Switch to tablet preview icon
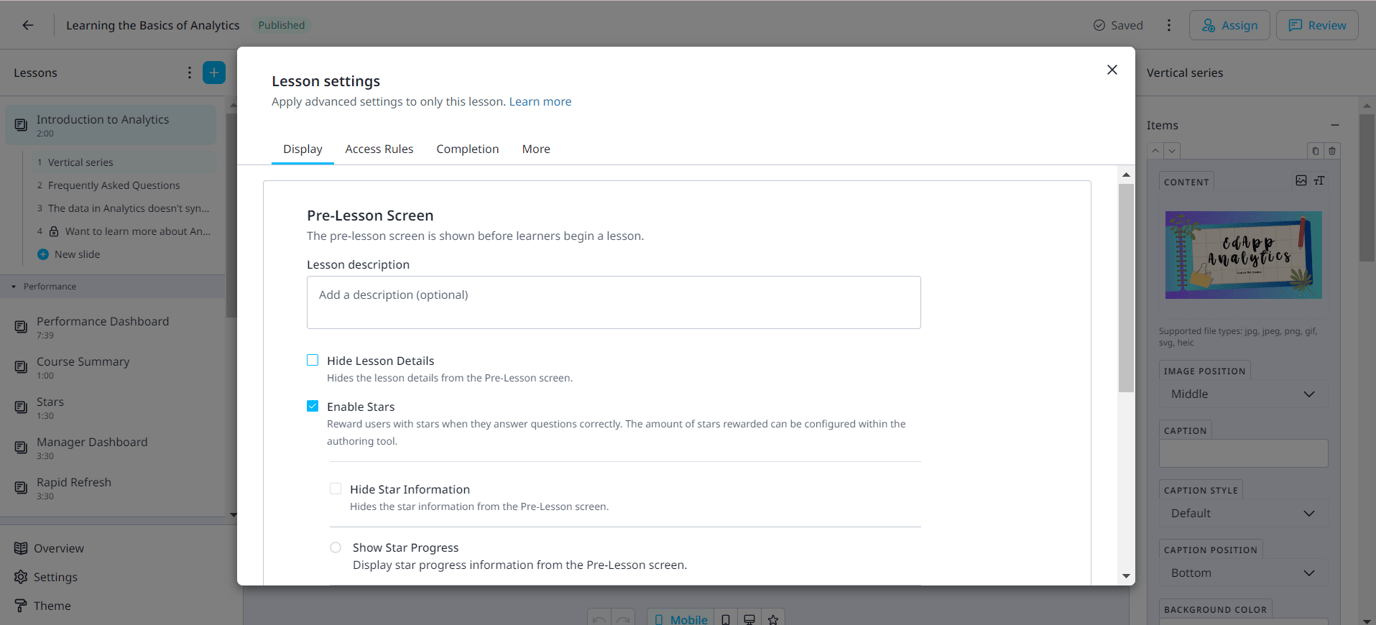Image resolution: width=1376 pixels, height=625 pixels. point(726,619)
